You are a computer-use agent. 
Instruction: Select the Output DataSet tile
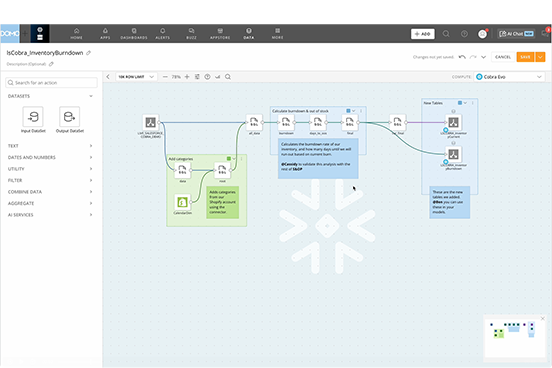click(70, 120)
